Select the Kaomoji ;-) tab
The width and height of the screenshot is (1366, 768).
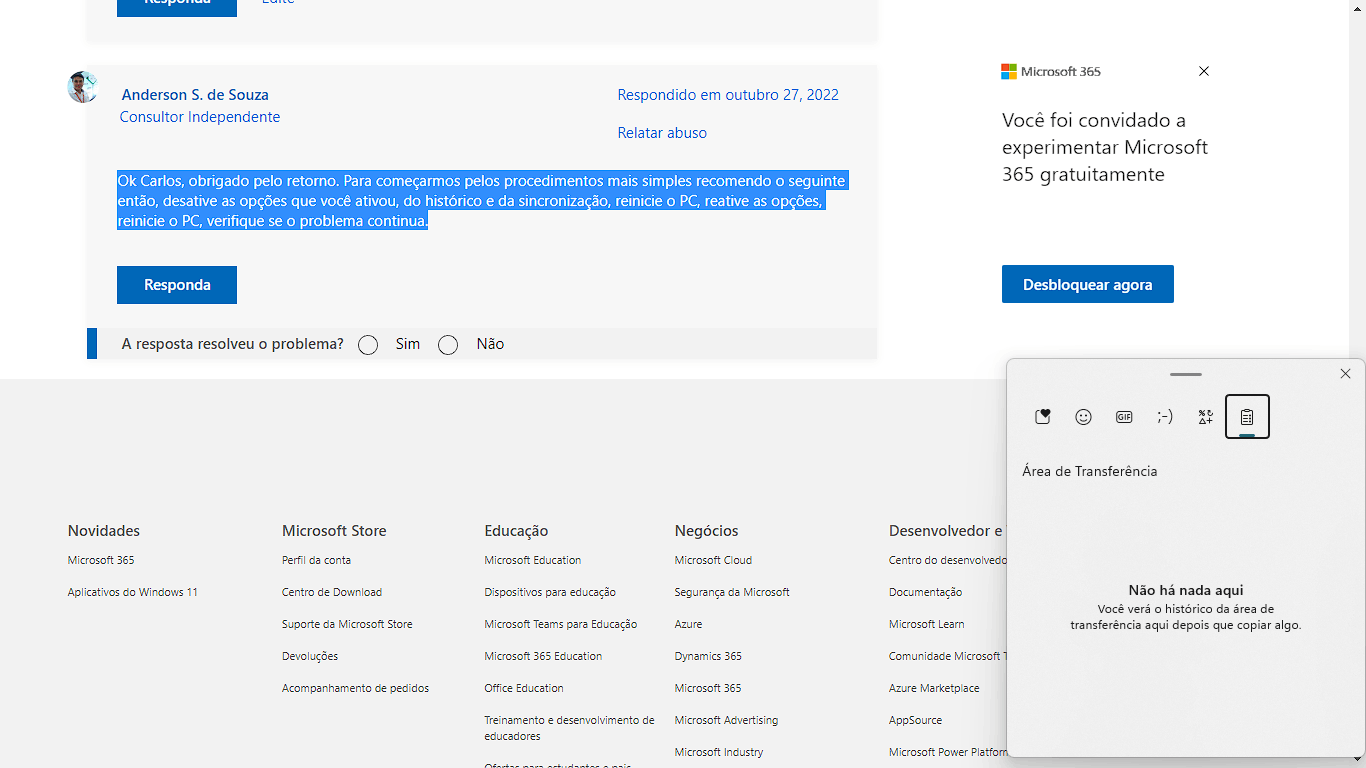(1165, 417)
